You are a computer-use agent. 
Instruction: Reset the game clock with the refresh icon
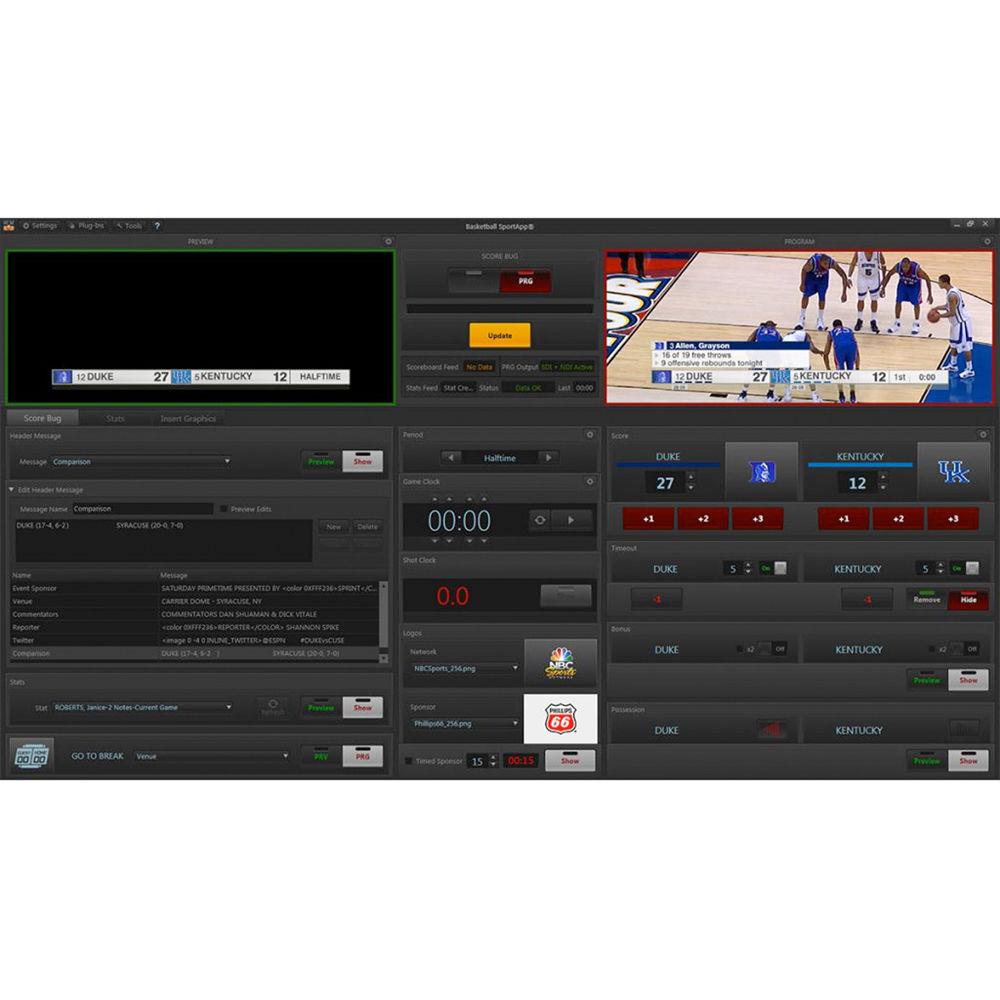pyautogui.click(x=540, y=520)
